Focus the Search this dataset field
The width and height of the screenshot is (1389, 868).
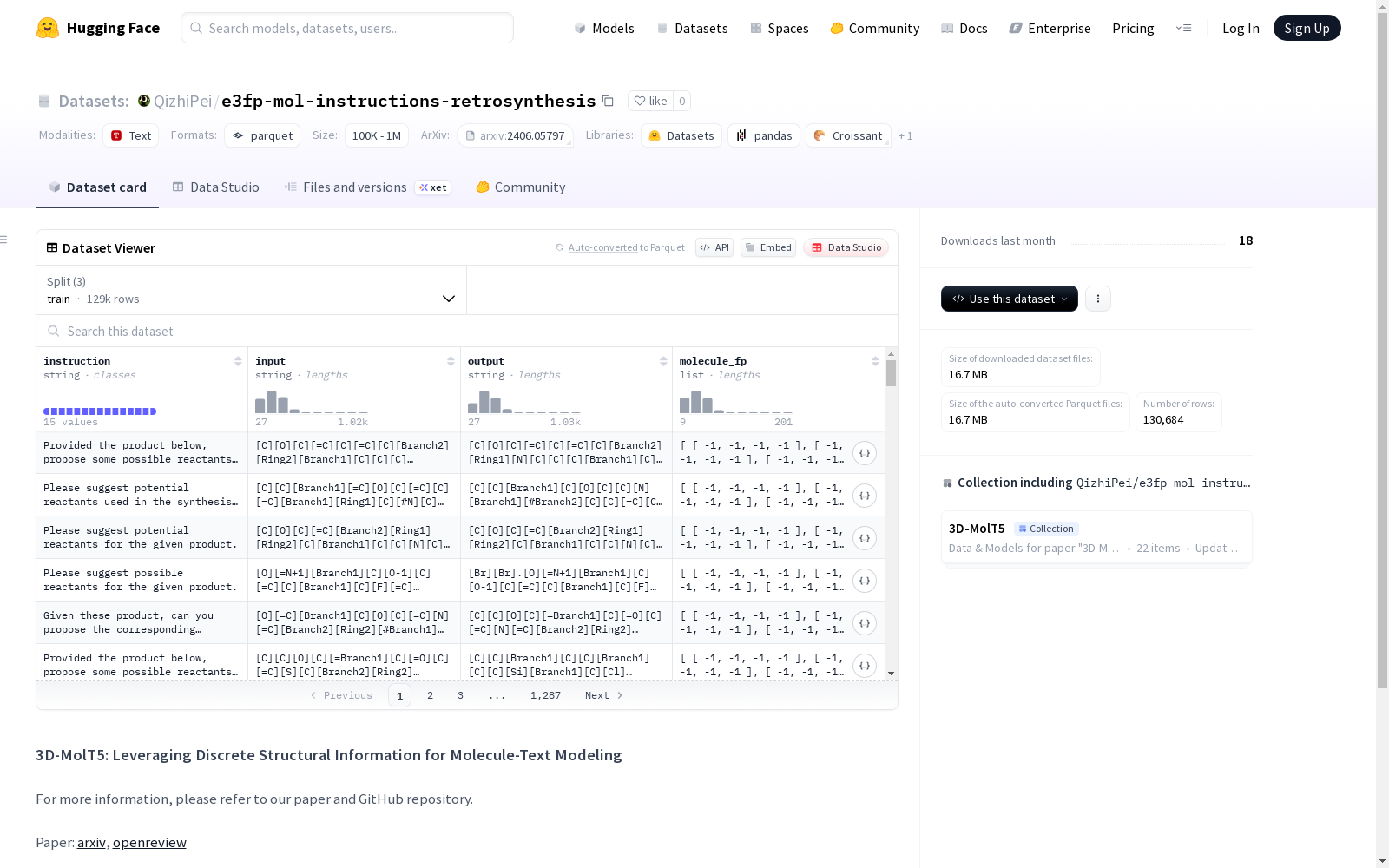pos(467,331)
